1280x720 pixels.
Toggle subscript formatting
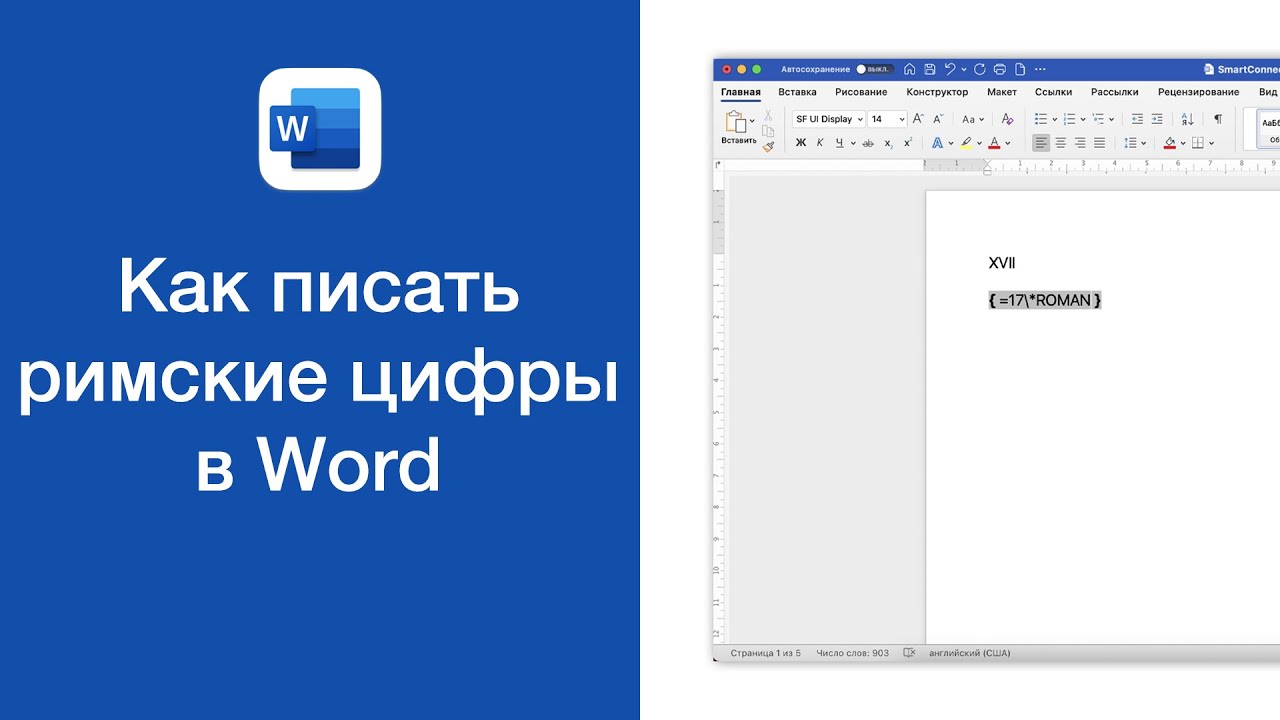(889, 144)
